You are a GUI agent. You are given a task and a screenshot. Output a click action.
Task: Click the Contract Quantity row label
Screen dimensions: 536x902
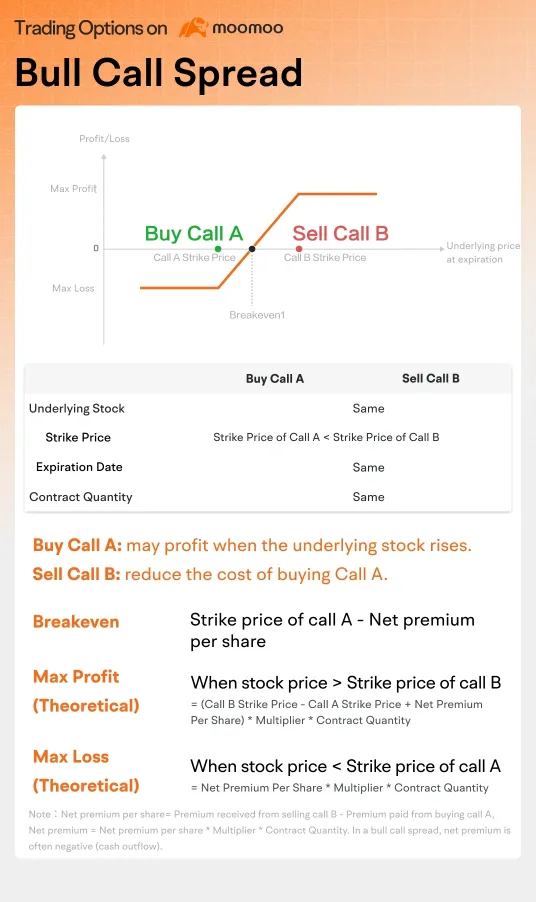81,497
